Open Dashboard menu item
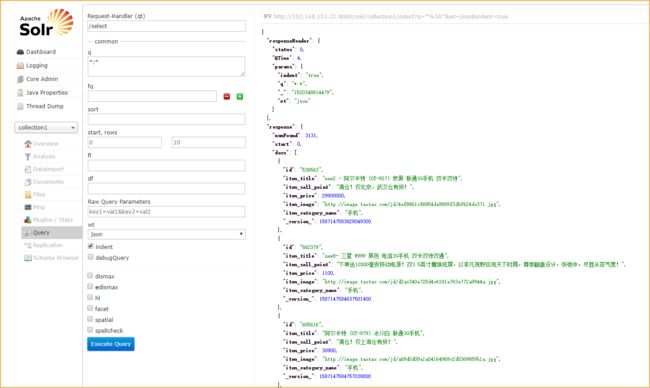 tap(41, 52)
